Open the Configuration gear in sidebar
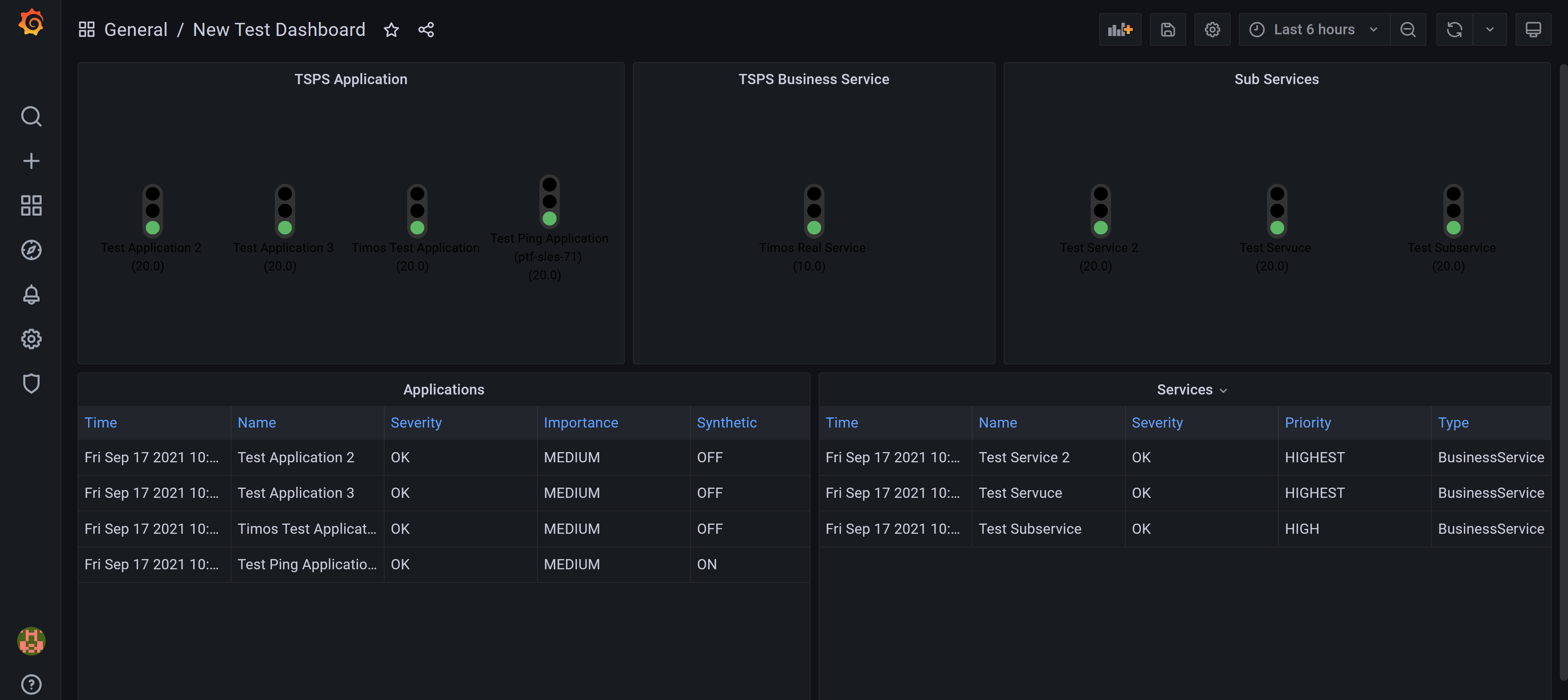Screen dimensions: 1568x700 point(31,339)
